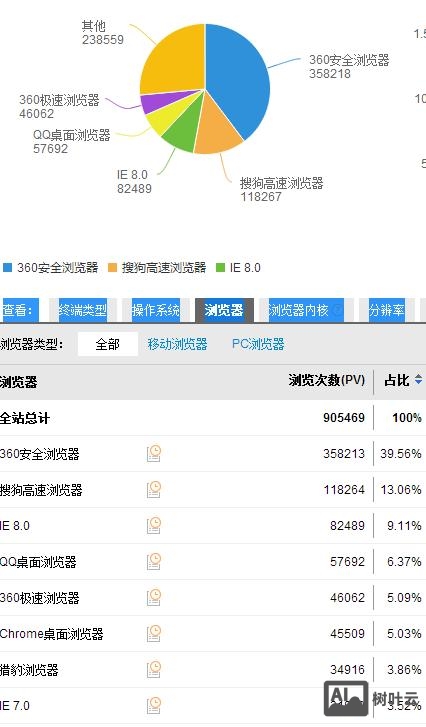Toggle IE 8.0 legend green swatch
426x727 pixels.
221,268
